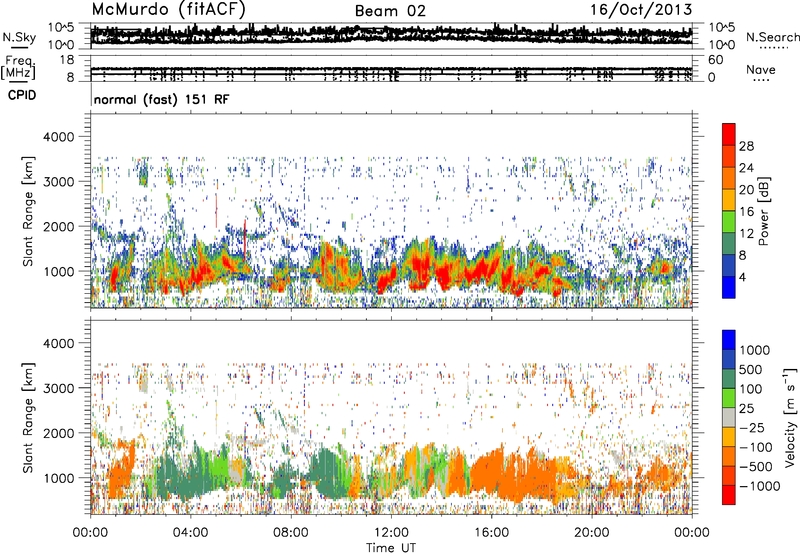Click the left '10^5' noise axis tick

(x=61, y=27)
